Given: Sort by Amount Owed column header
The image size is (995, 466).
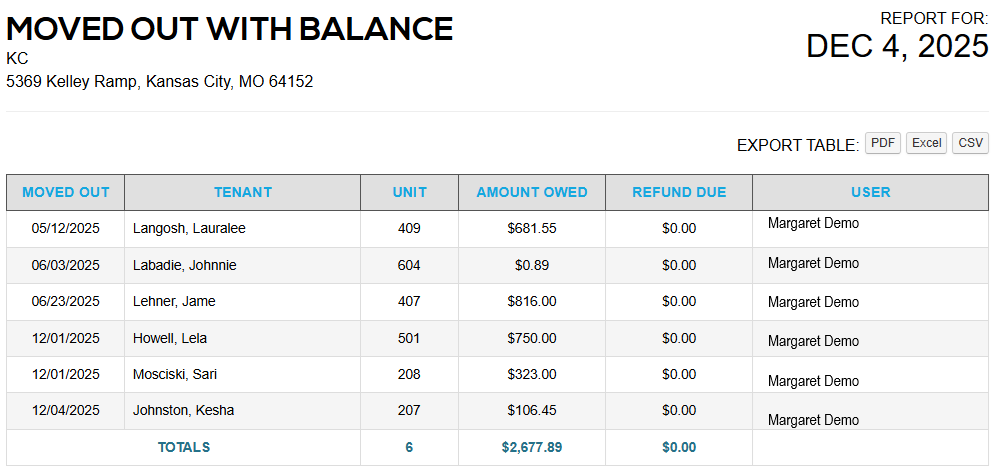Looking at the screenshot, I should [x=532, y=192].
